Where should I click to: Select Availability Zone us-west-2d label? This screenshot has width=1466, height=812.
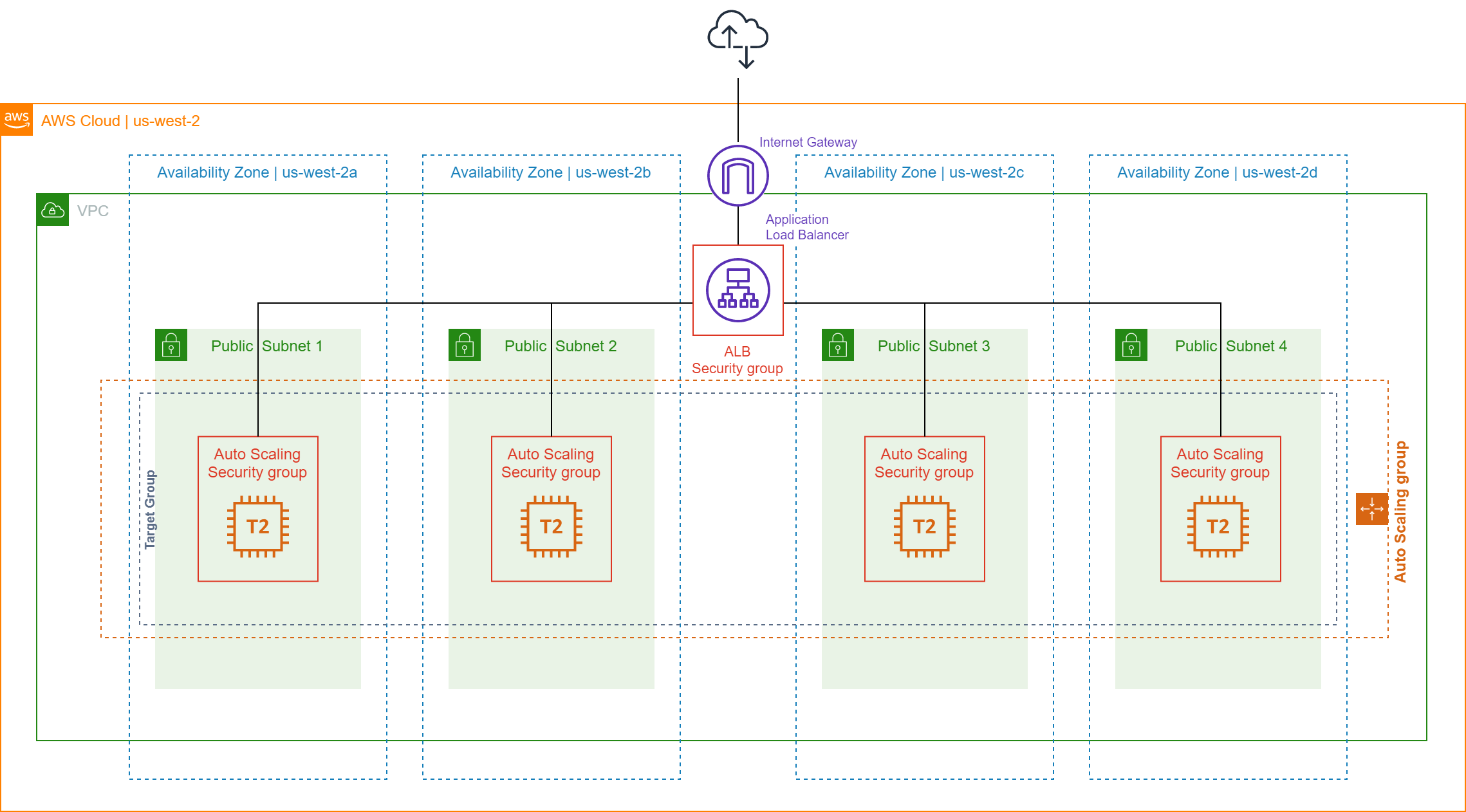(1217, 172)
